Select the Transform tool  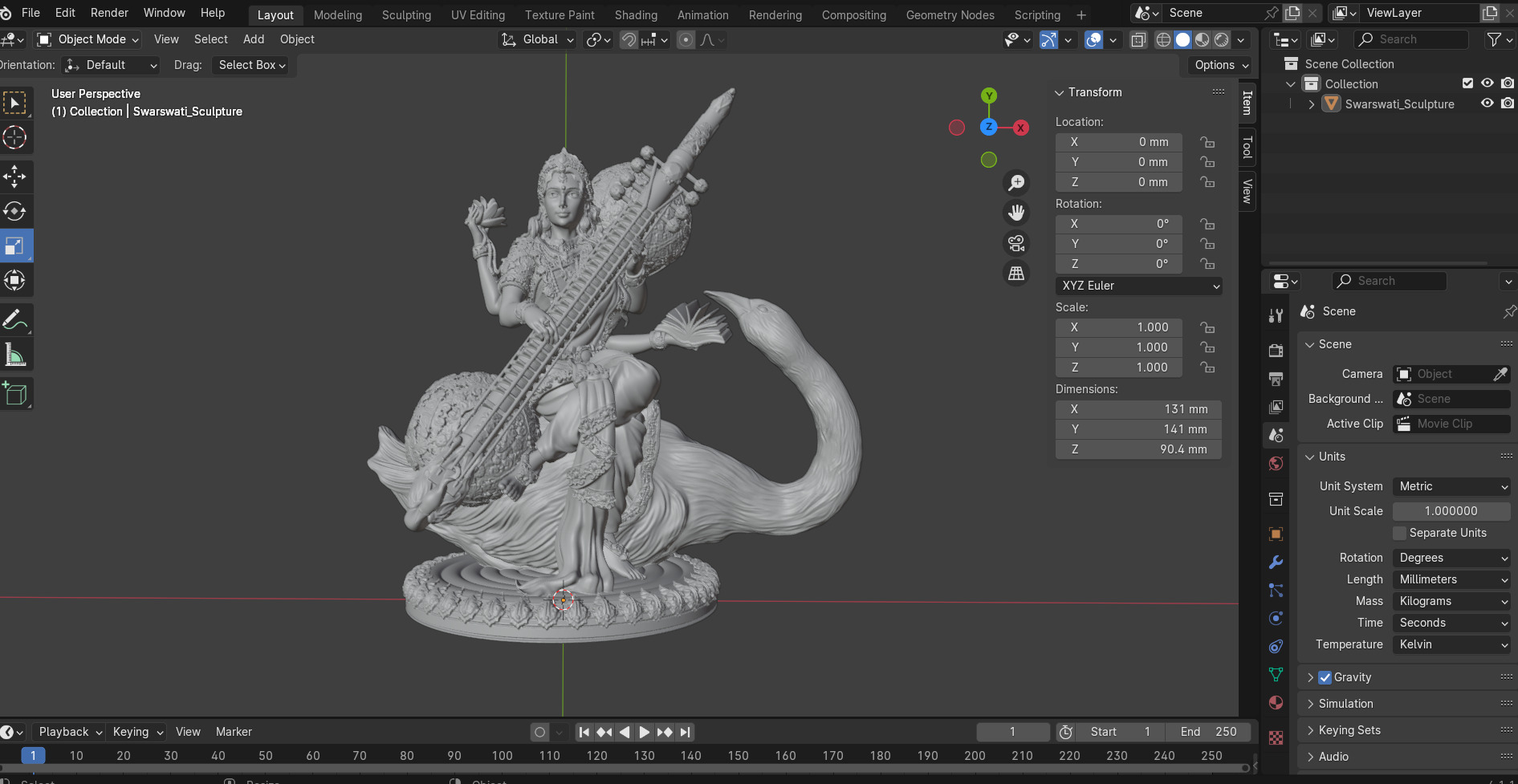pyautogui.click(x=15, y=280)
